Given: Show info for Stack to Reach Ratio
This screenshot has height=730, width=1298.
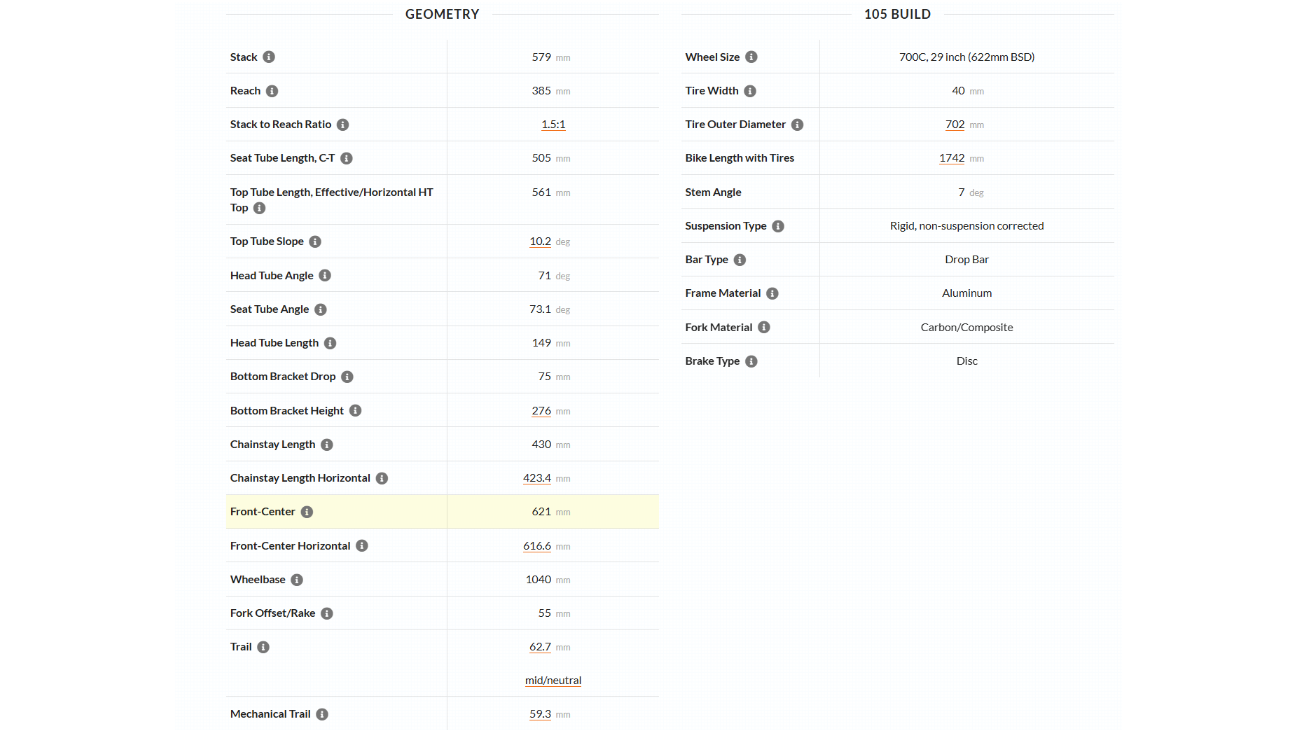Looking at the screenshot, I should [x=343, y=125].
